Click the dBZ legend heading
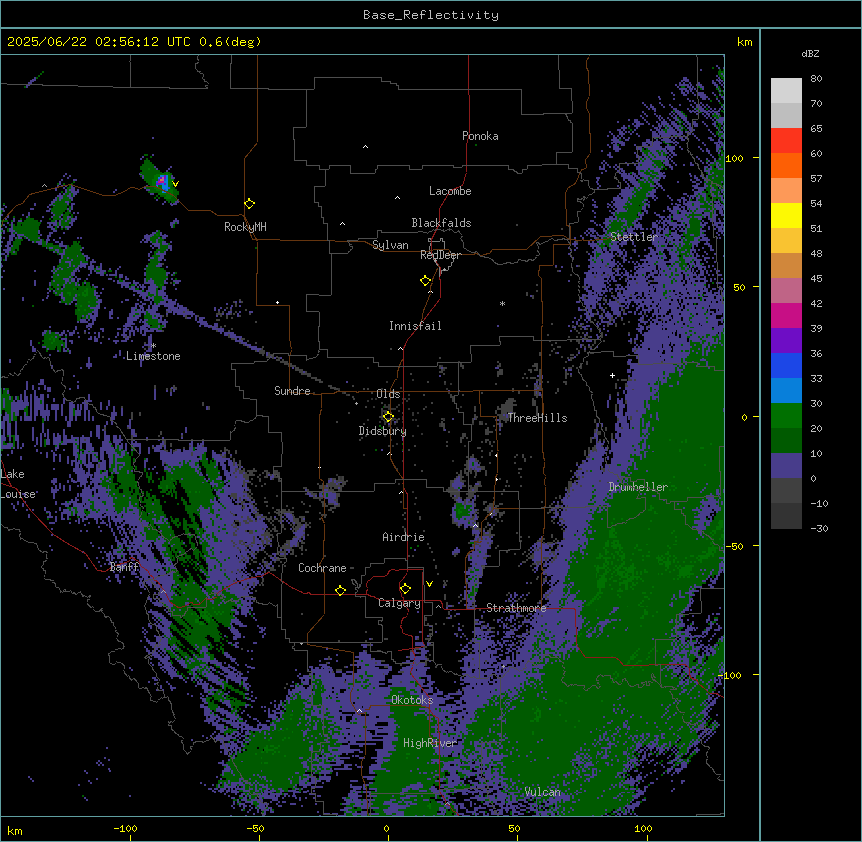 click(810, 53)
